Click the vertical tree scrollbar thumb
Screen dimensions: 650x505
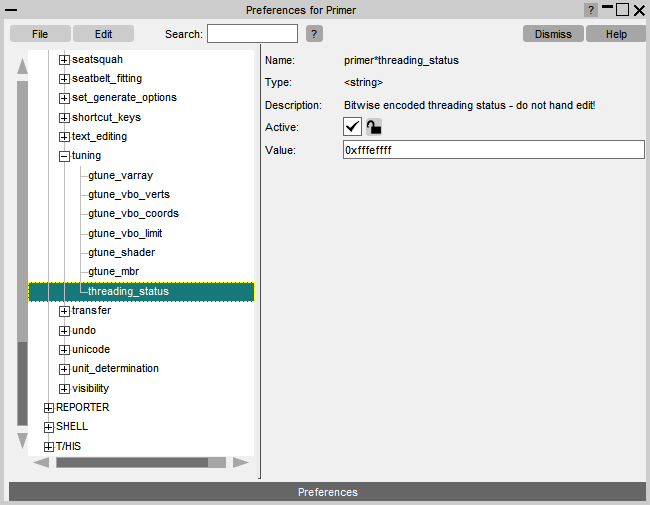[x=22, y=384]
